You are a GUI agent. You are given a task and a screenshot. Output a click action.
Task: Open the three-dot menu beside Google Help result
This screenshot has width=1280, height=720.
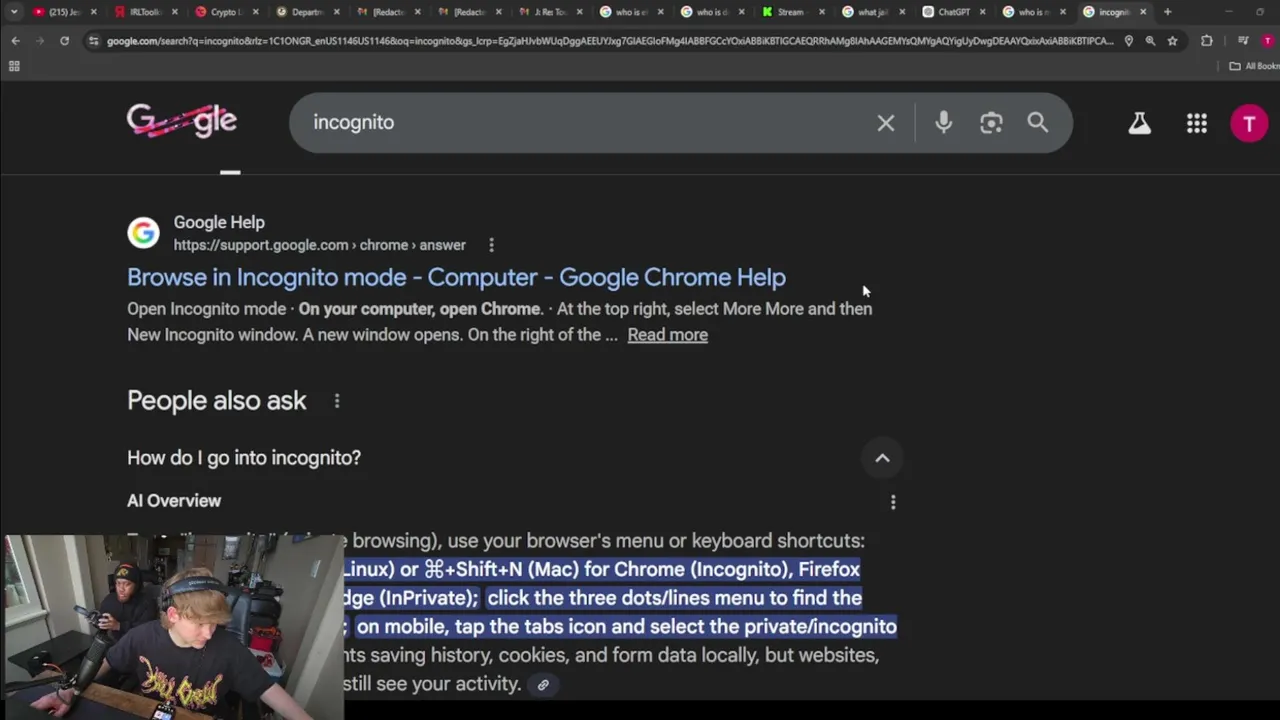[491, 245]
